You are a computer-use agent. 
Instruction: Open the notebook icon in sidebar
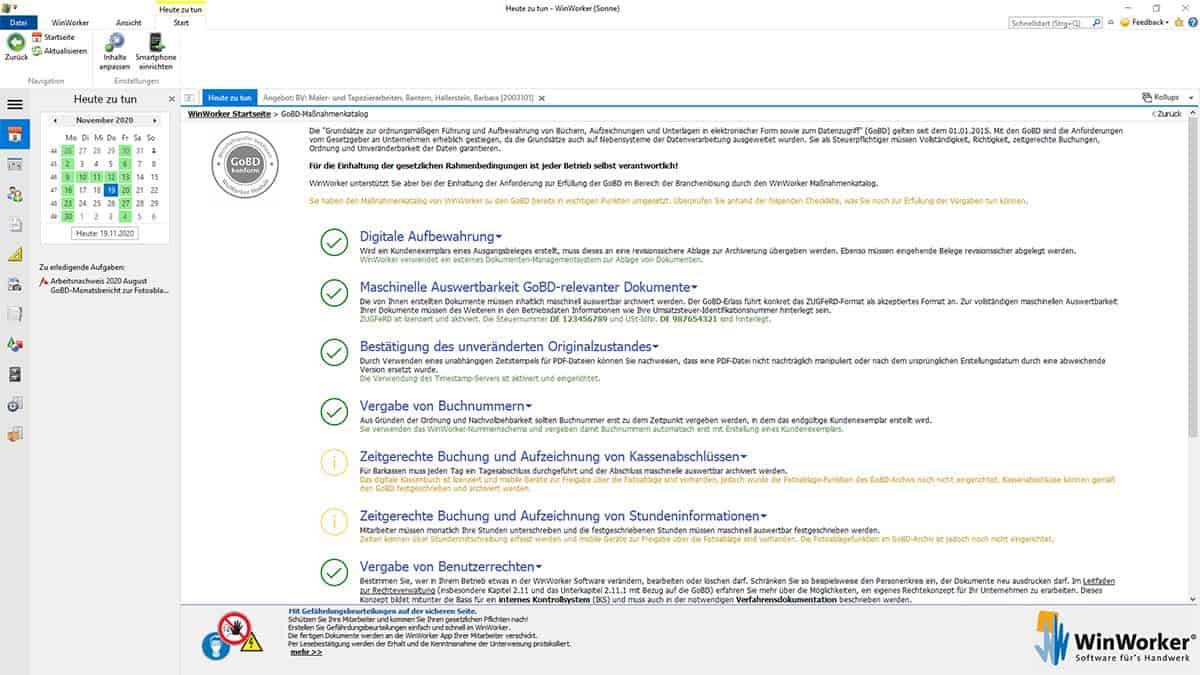point(14,315)
